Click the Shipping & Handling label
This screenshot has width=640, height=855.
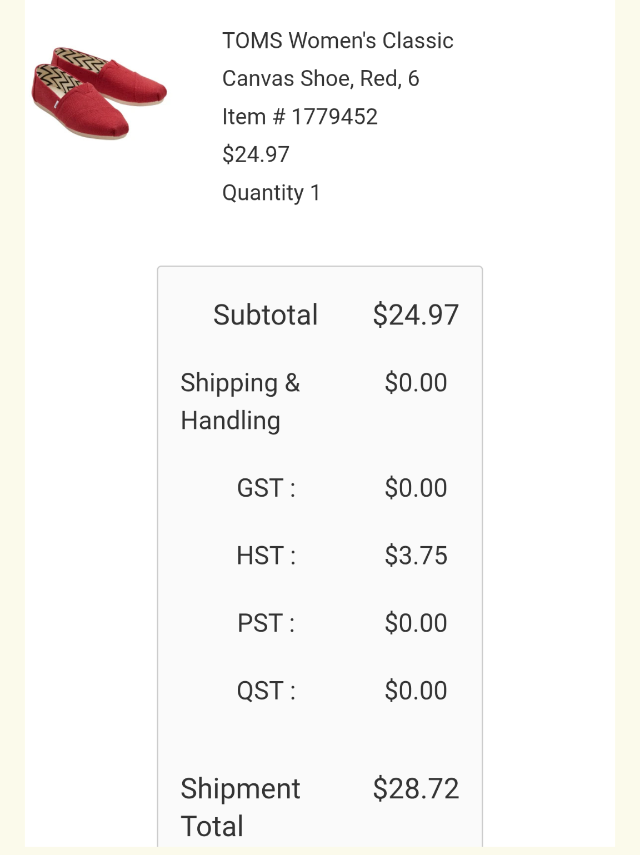240,401
